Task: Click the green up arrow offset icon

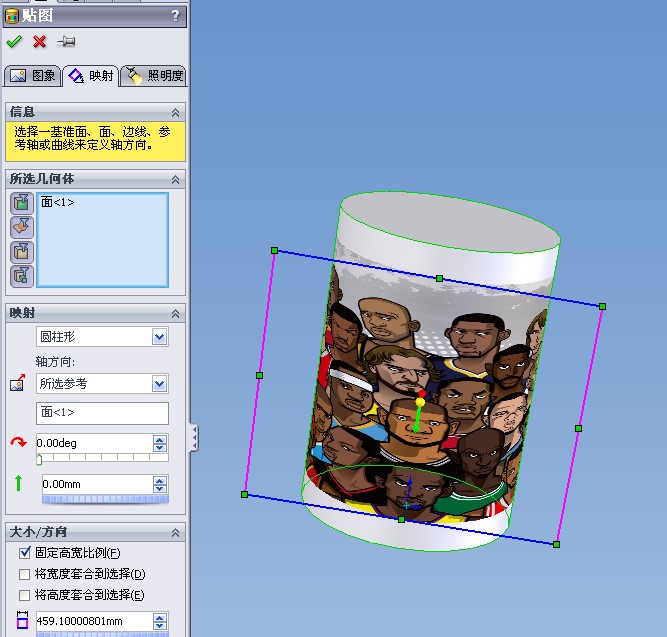Action: tap(18, 483)
